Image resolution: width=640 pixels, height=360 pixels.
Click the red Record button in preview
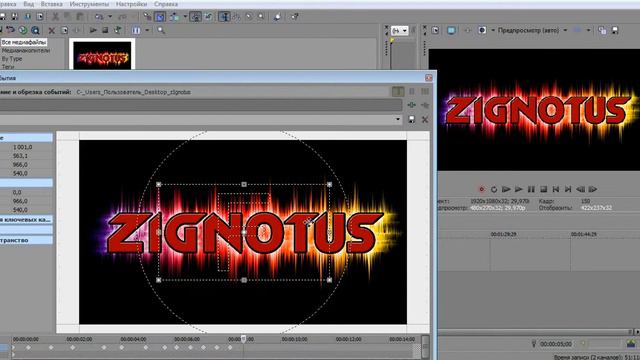(482, 189)
